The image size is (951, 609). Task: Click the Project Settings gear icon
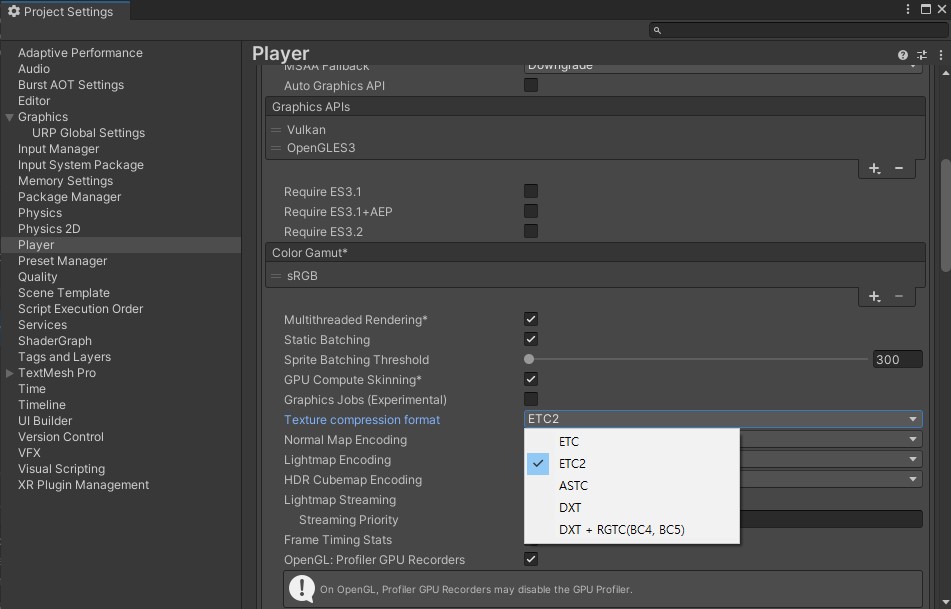click(x=13, y=12)
